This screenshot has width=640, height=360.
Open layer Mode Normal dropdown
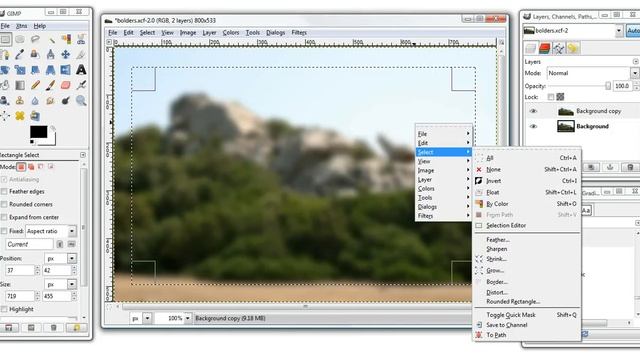(635, 73)
